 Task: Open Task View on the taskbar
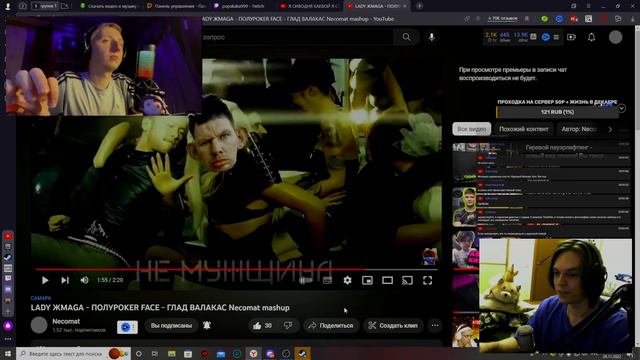155,353
